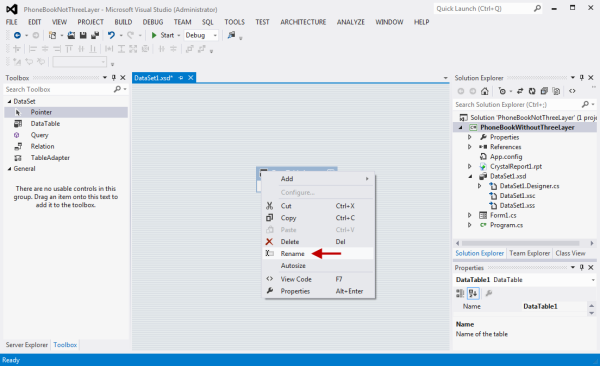Click the Save All toolbar icon
The image size is (600, 366).
[95, 35]
